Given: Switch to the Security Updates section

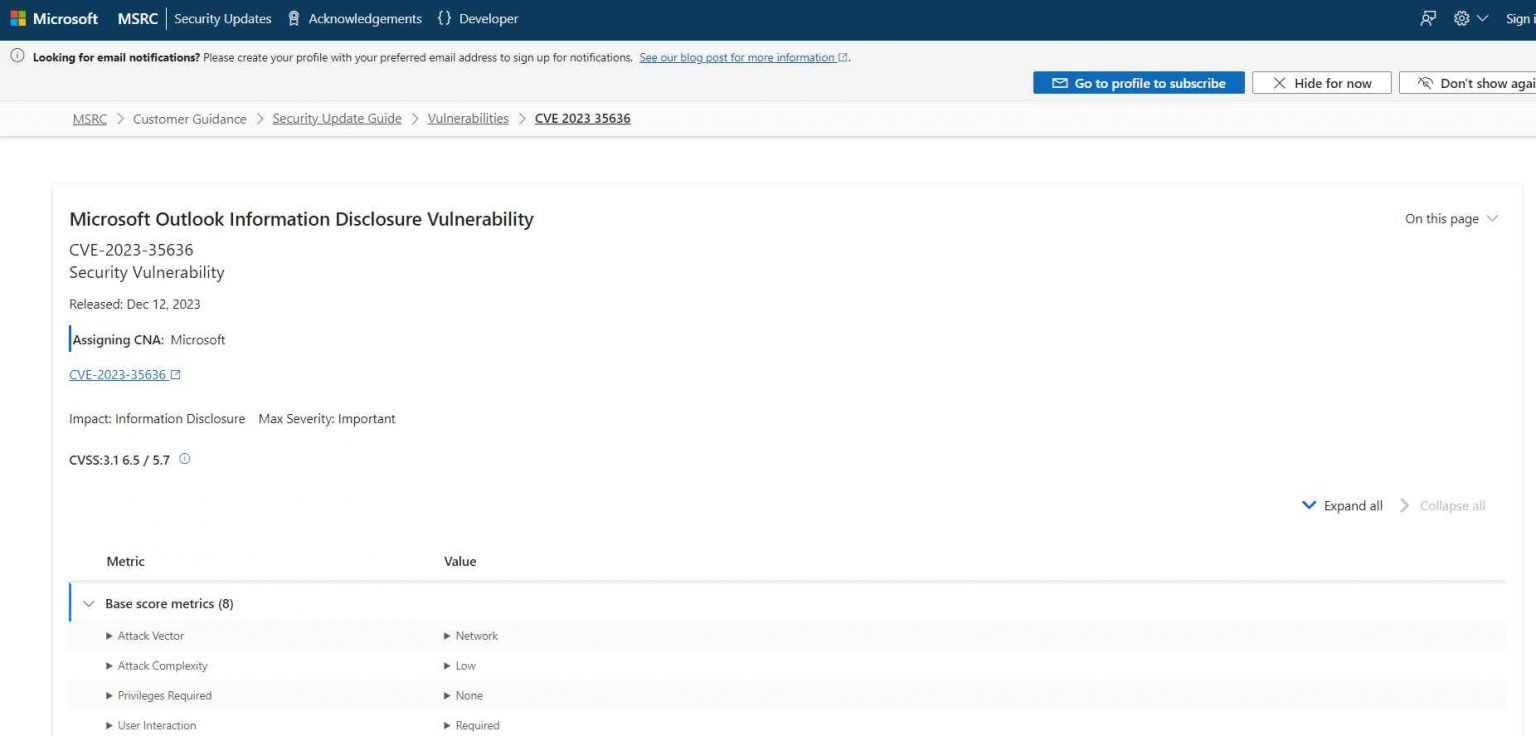Looking at the screenshot, I should [x=222, y=18].
